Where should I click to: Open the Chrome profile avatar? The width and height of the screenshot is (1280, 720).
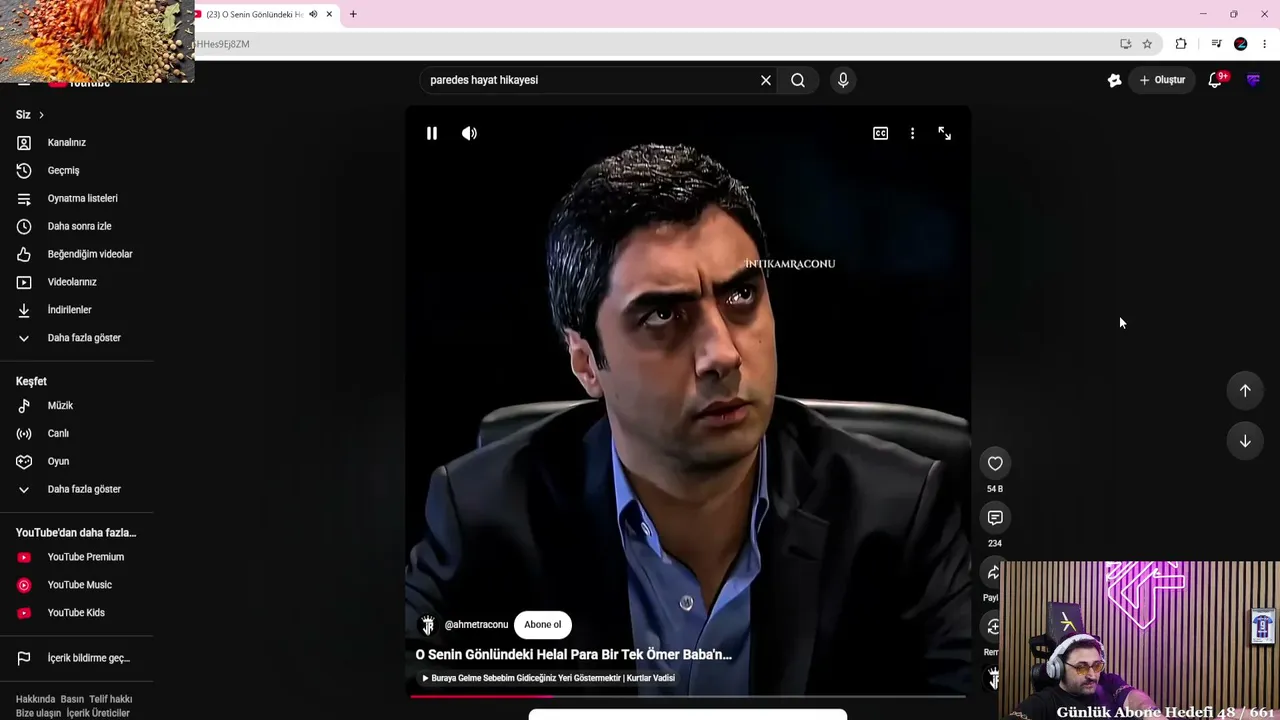point(1241,44)
